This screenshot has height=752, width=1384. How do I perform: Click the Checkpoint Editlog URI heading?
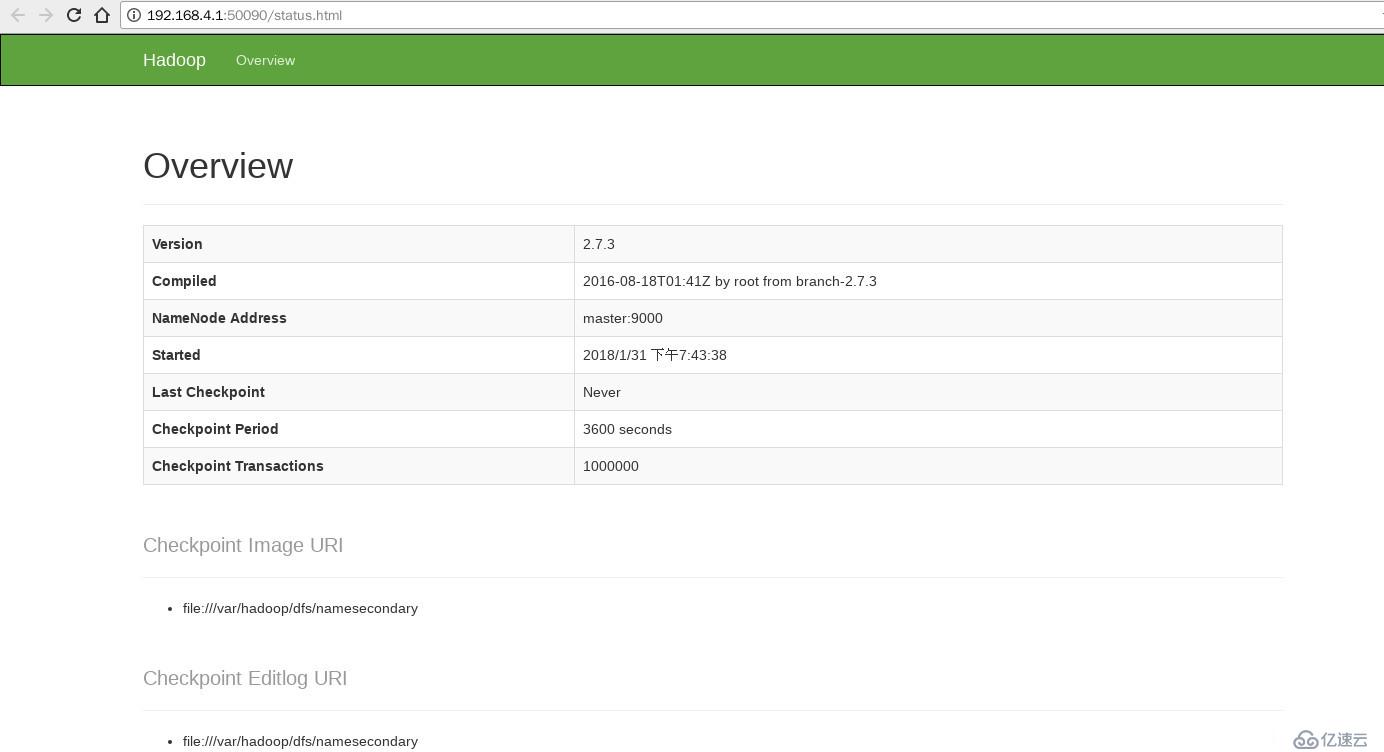245,678
